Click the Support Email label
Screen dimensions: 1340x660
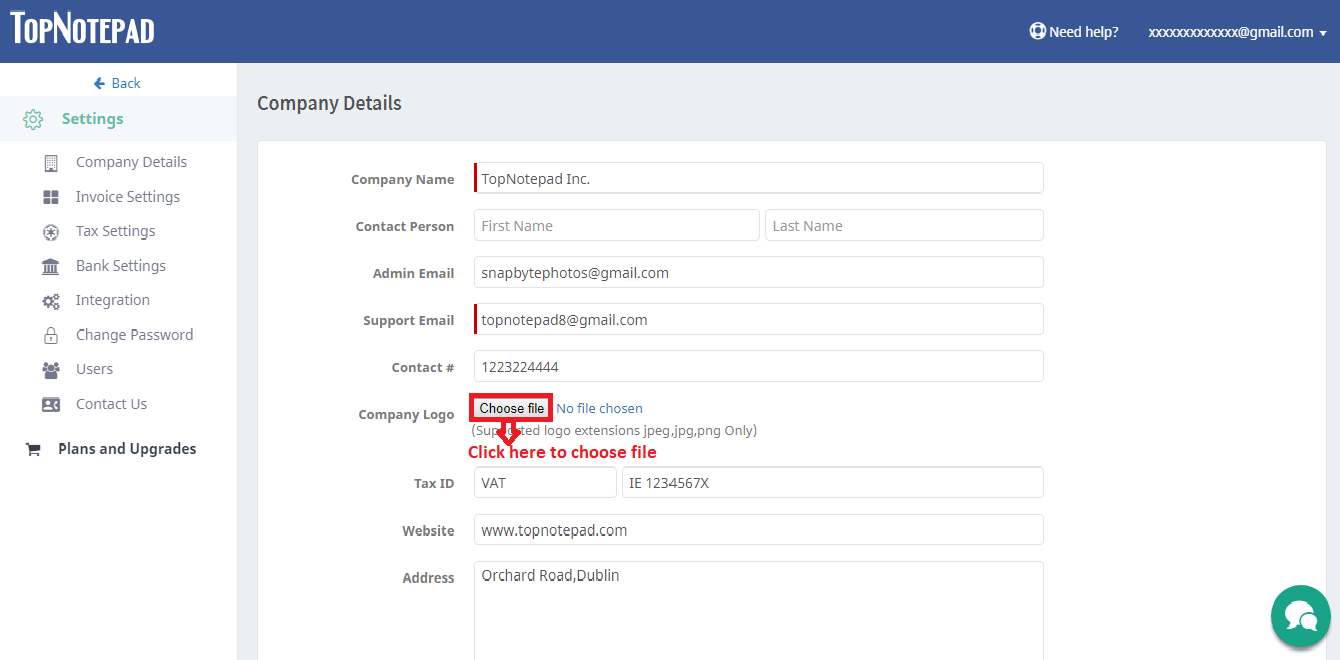pos(408,321)
